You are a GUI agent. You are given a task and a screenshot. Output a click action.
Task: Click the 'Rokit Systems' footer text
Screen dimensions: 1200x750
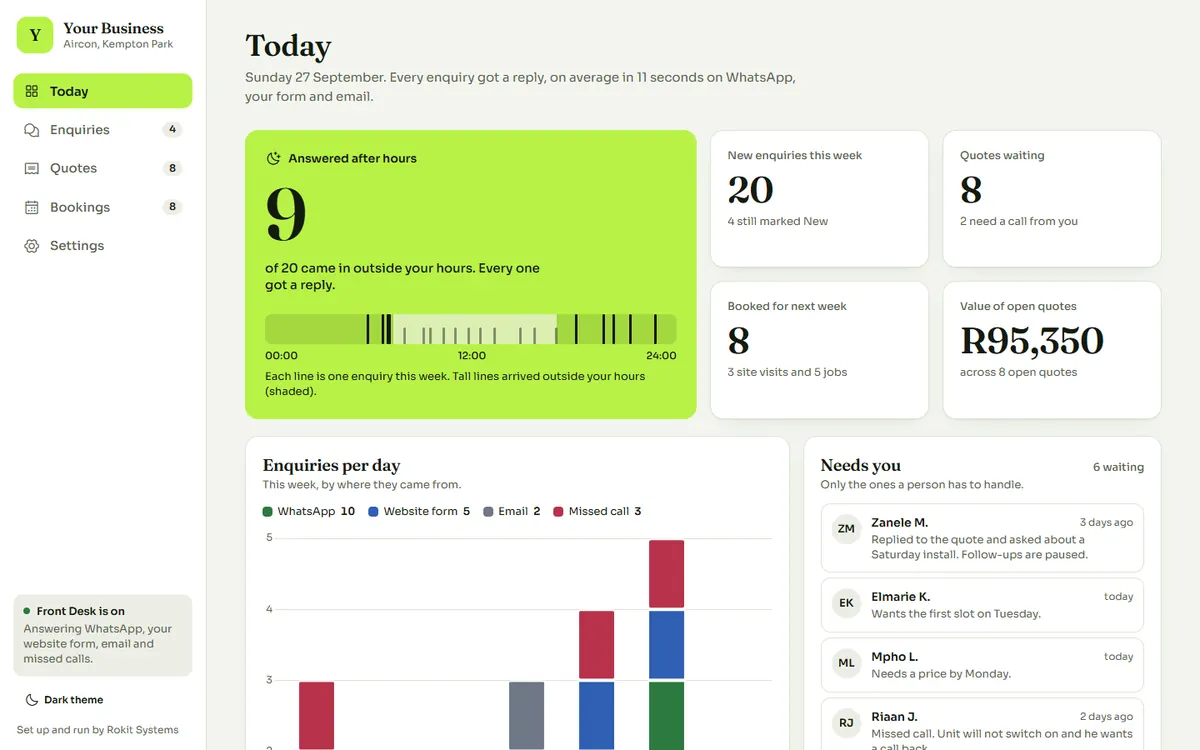click(x=143, y=730)
